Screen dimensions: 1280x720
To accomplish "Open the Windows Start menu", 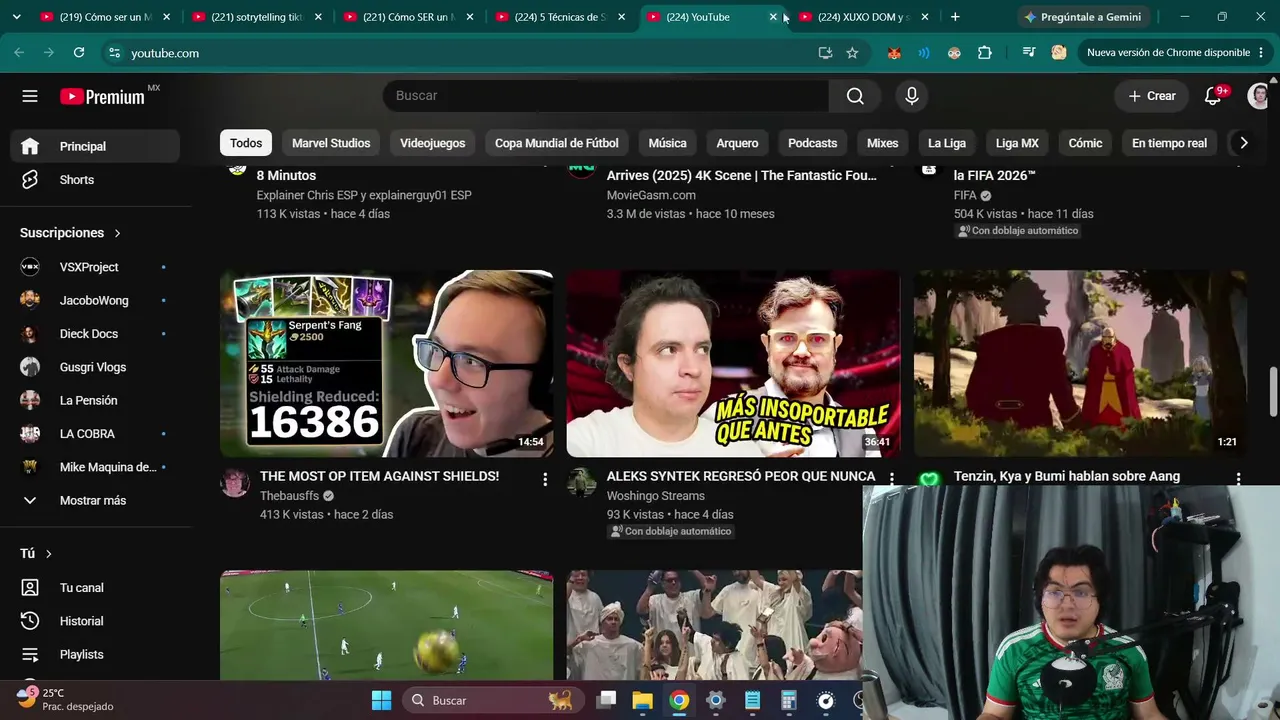I will [382, 700].
